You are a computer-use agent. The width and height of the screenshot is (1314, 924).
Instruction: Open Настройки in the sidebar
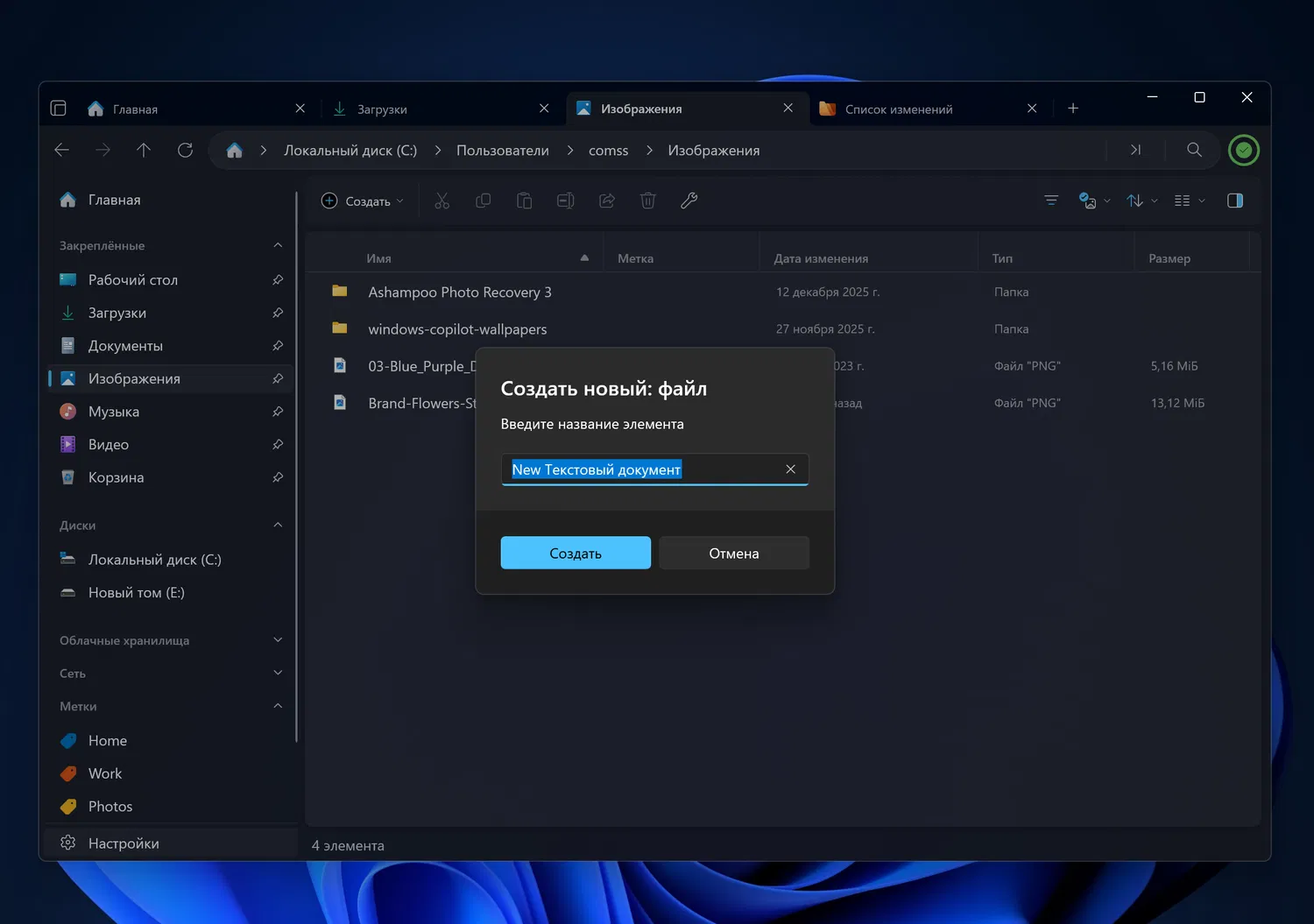171,843
